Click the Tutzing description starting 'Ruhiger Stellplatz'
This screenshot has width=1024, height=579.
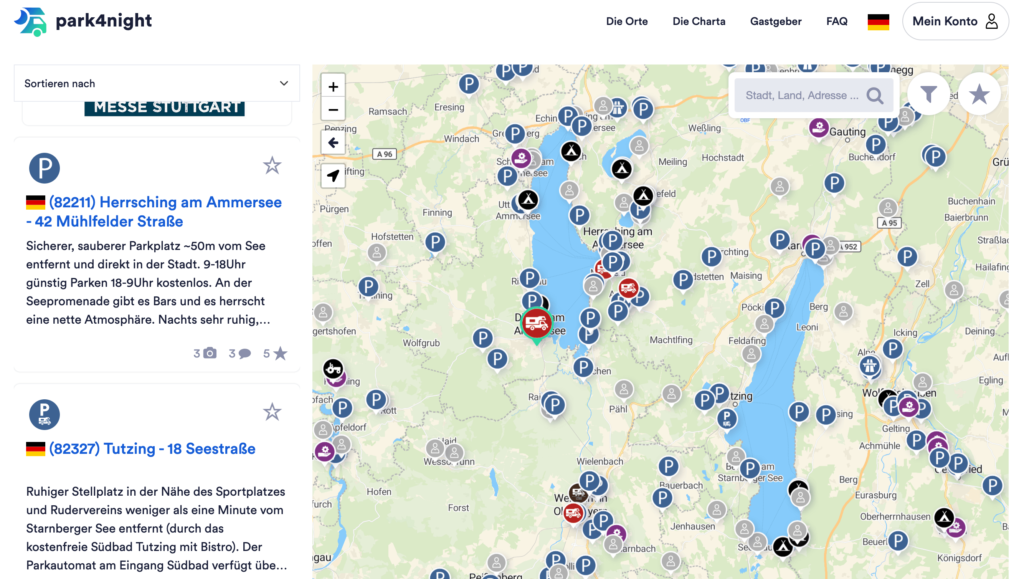pos(157,528)
